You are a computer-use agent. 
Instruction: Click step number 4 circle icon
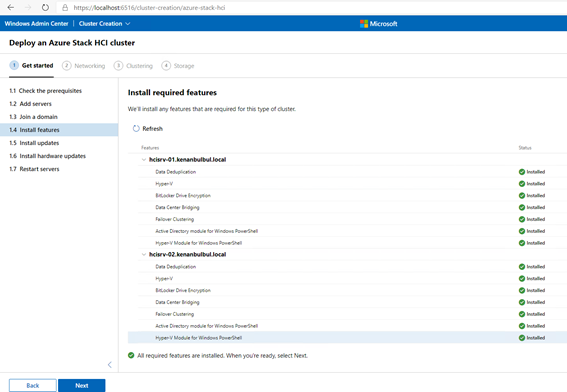(x=166, y=66)
